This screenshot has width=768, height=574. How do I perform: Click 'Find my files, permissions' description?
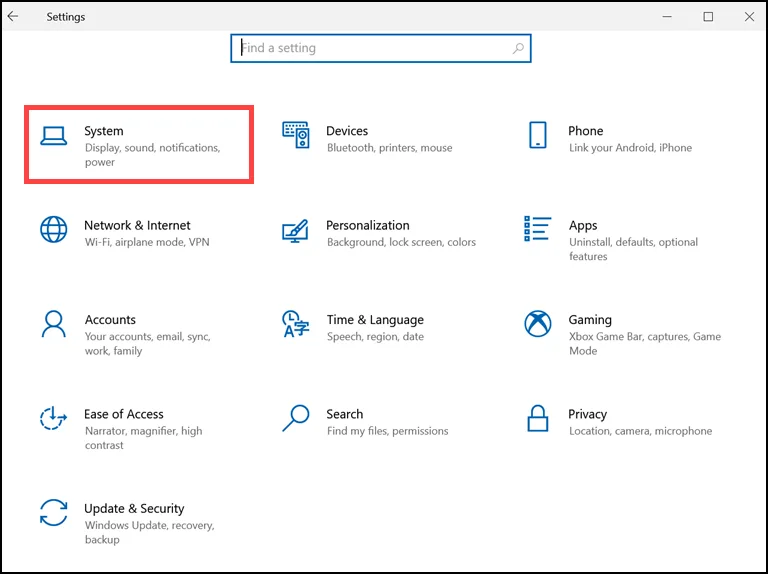tap(387, 431)
